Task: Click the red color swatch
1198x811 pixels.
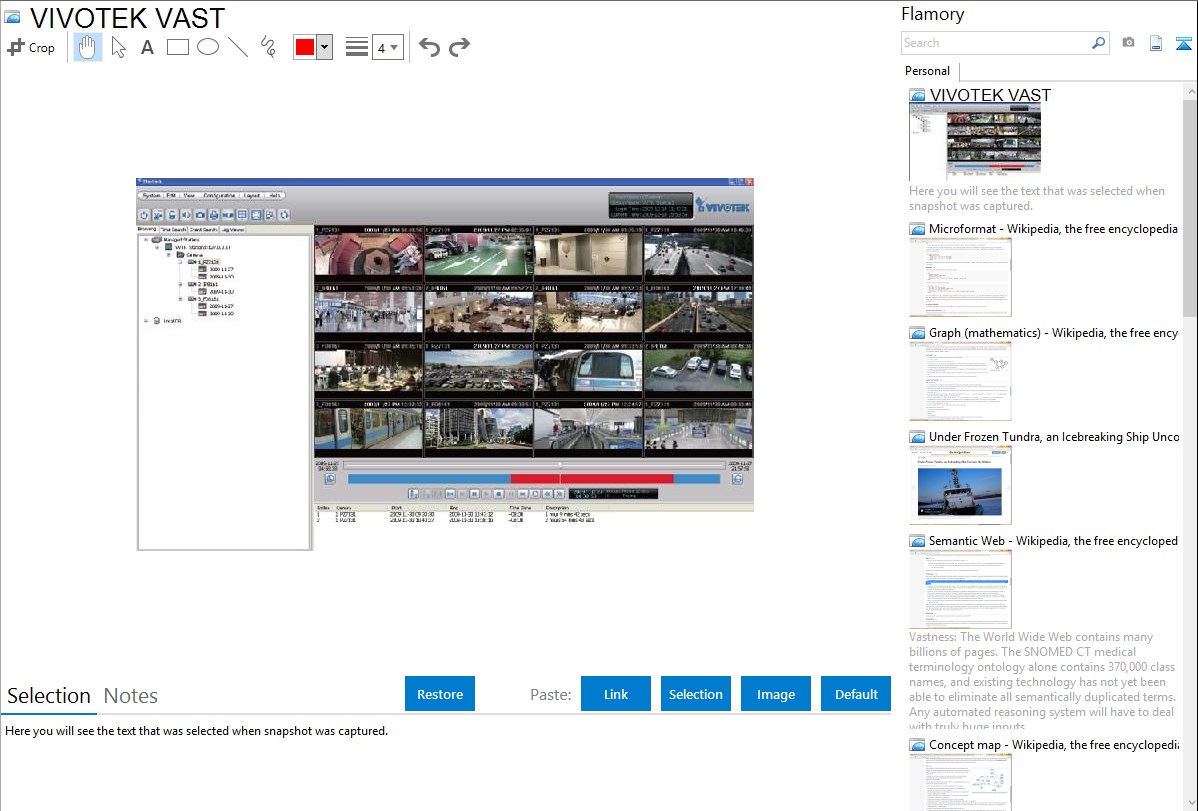Action: 305,47
